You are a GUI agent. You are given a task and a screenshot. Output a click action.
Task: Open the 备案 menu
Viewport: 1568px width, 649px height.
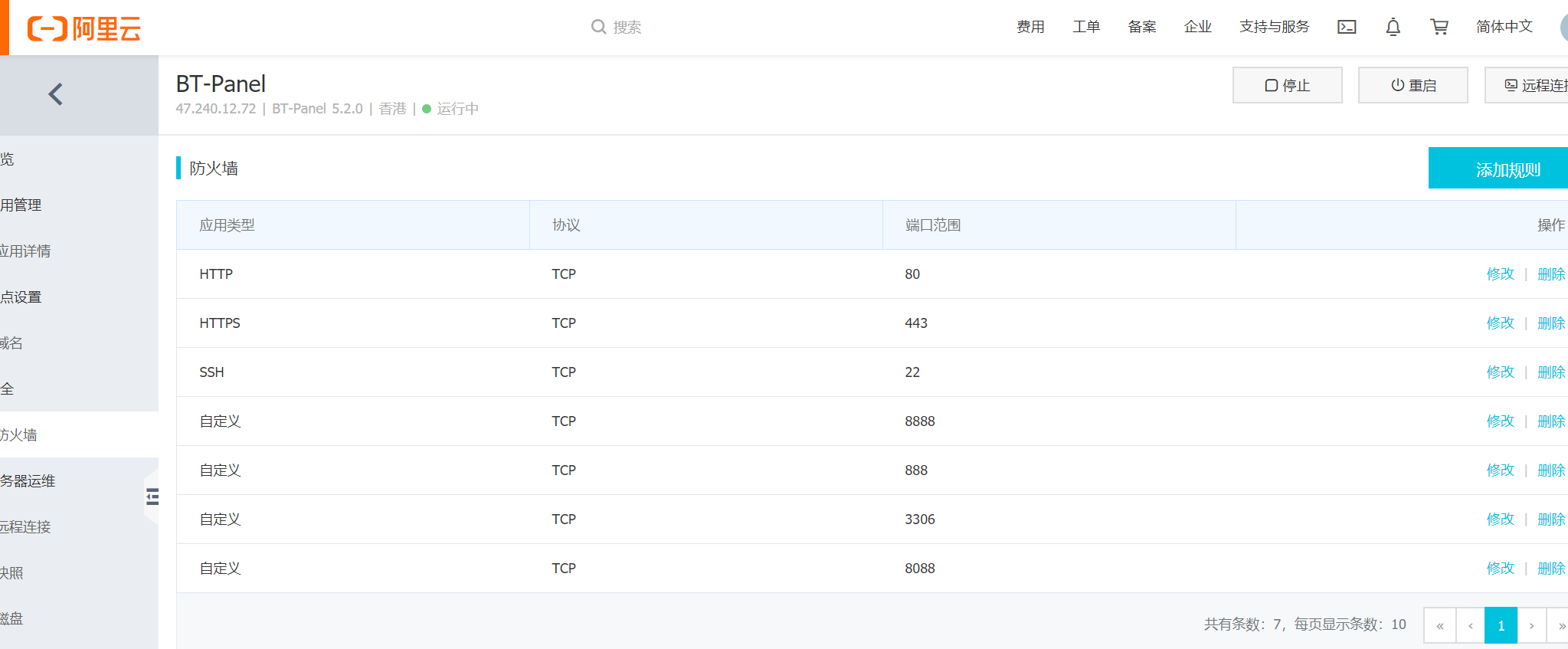[x=1142, y=27]
